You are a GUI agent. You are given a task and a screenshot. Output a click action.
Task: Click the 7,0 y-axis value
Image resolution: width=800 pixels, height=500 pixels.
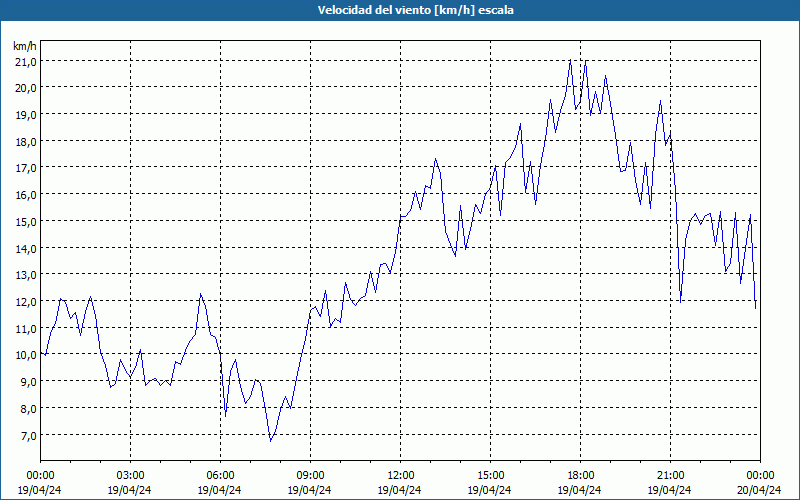[29, 436]
